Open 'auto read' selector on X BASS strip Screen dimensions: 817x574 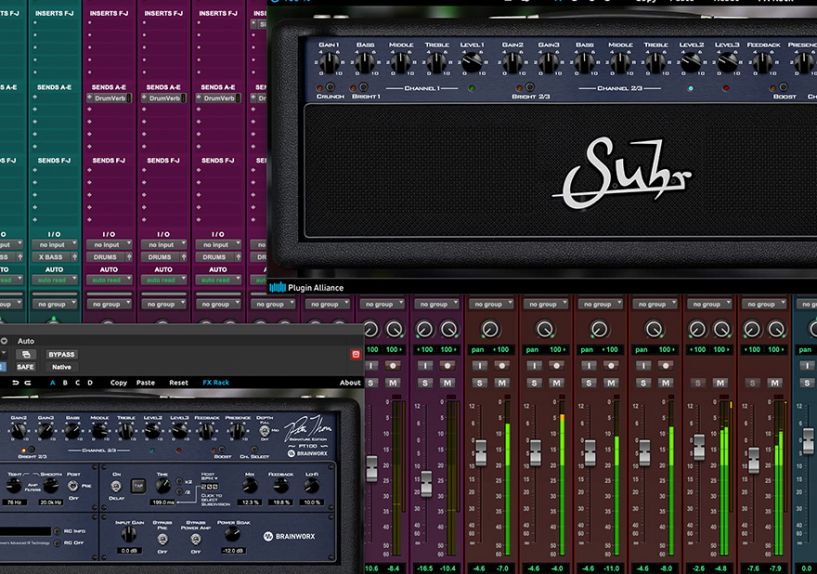coord(55,280)
